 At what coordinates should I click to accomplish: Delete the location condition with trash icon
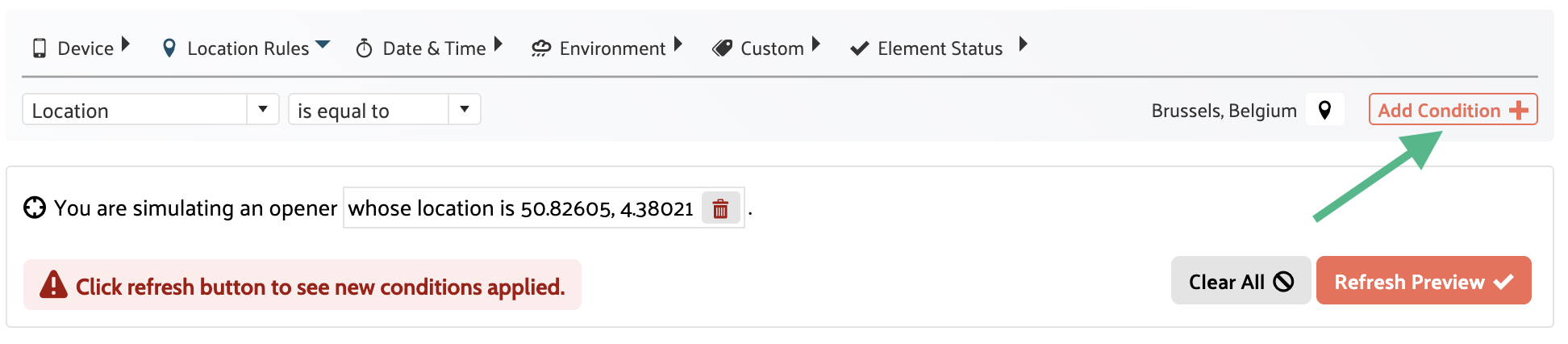720,209
